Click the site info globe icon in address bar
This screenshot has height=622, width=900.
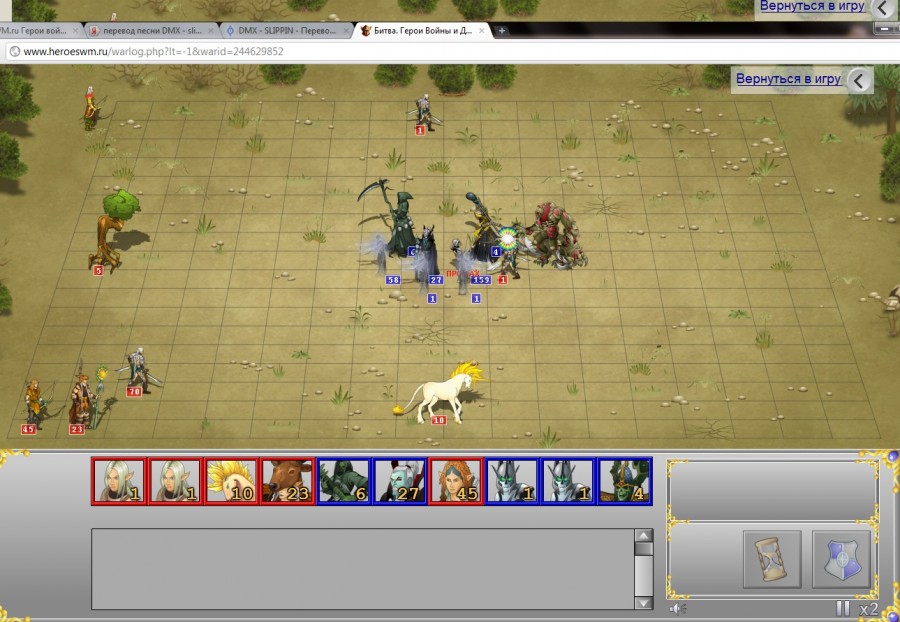click(14, 52)
